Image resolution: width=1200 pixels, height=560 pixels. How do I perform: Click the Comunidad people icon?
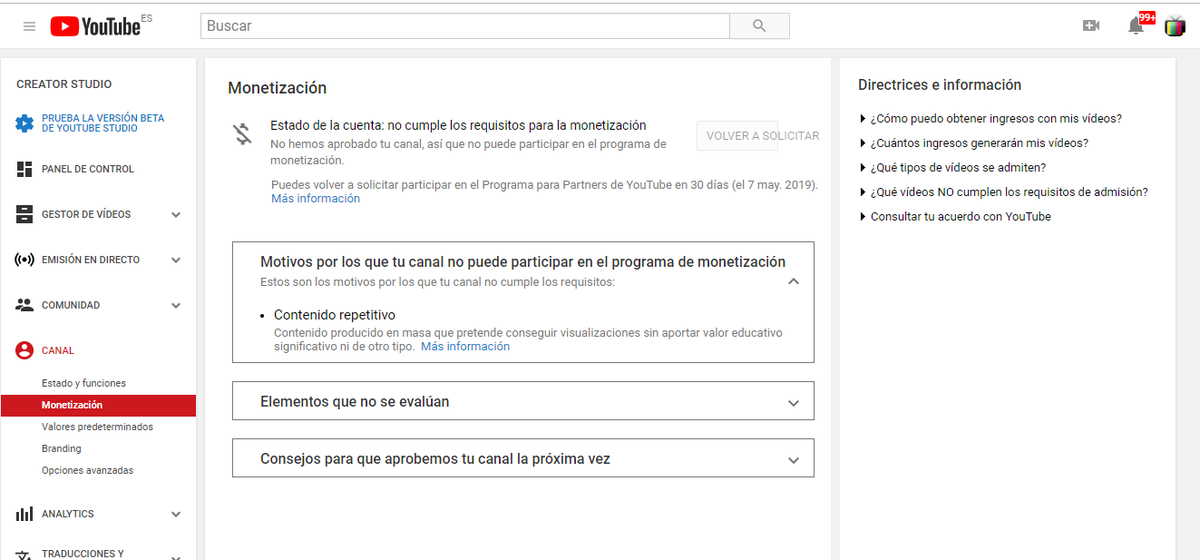pos(25,305)
